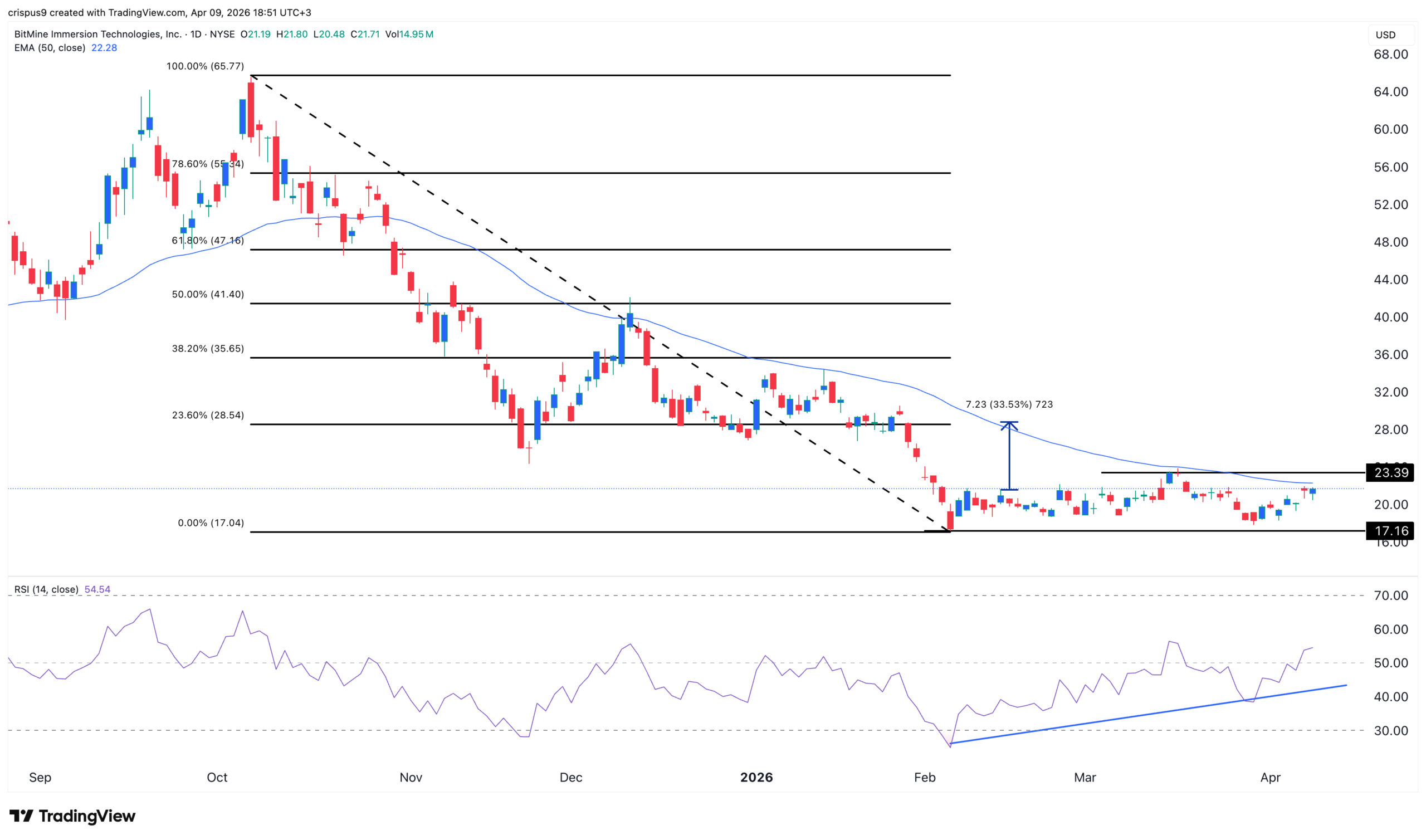The image size is (1426, 840).
Task: Click the 70.00 RSI scale label
Action: [x=1390, y=595]
